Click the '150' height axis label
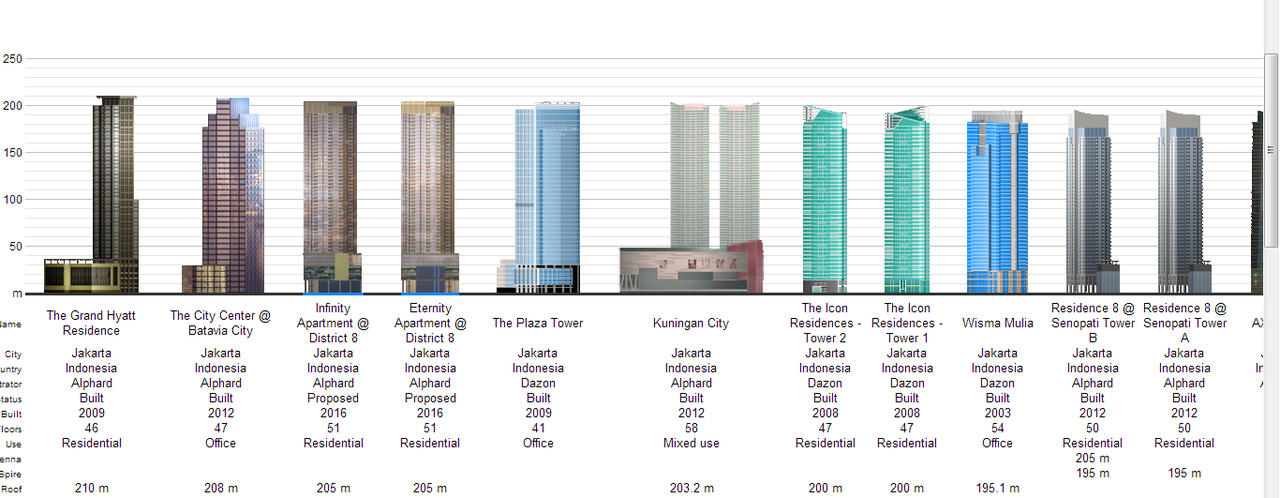 (12, 153)
